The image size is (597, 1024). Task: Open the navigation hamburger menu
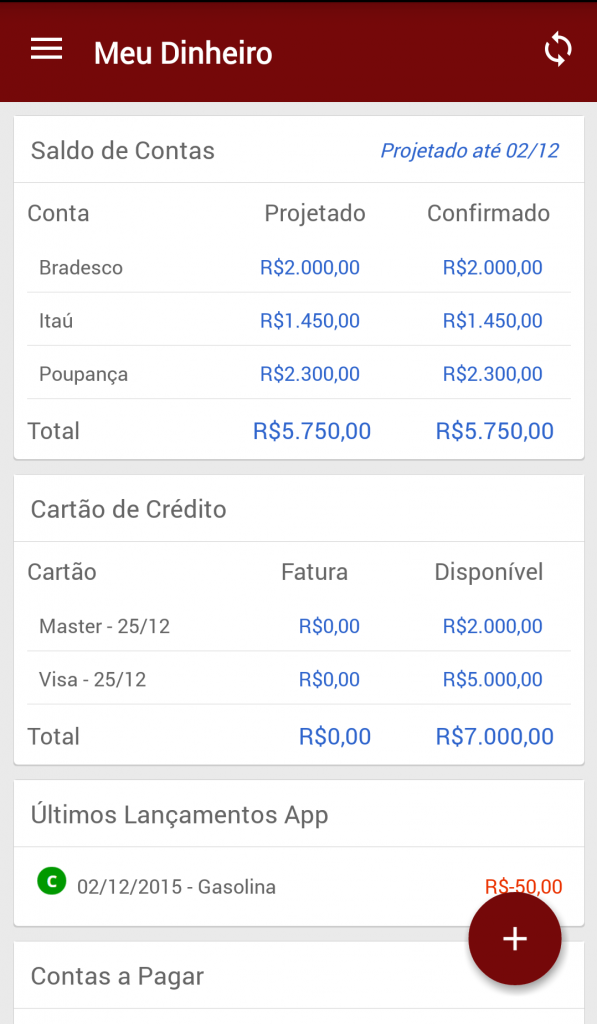click(45, 49)
